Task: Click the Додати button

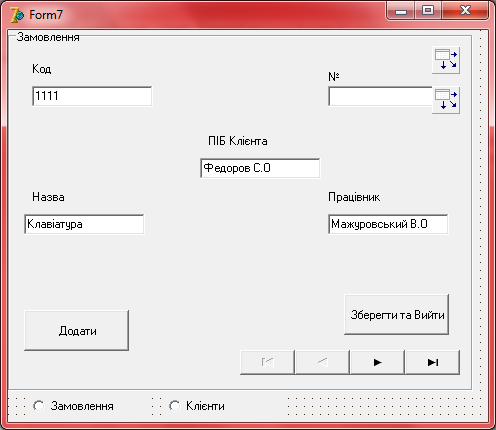Action: click(x=77, y=331)
